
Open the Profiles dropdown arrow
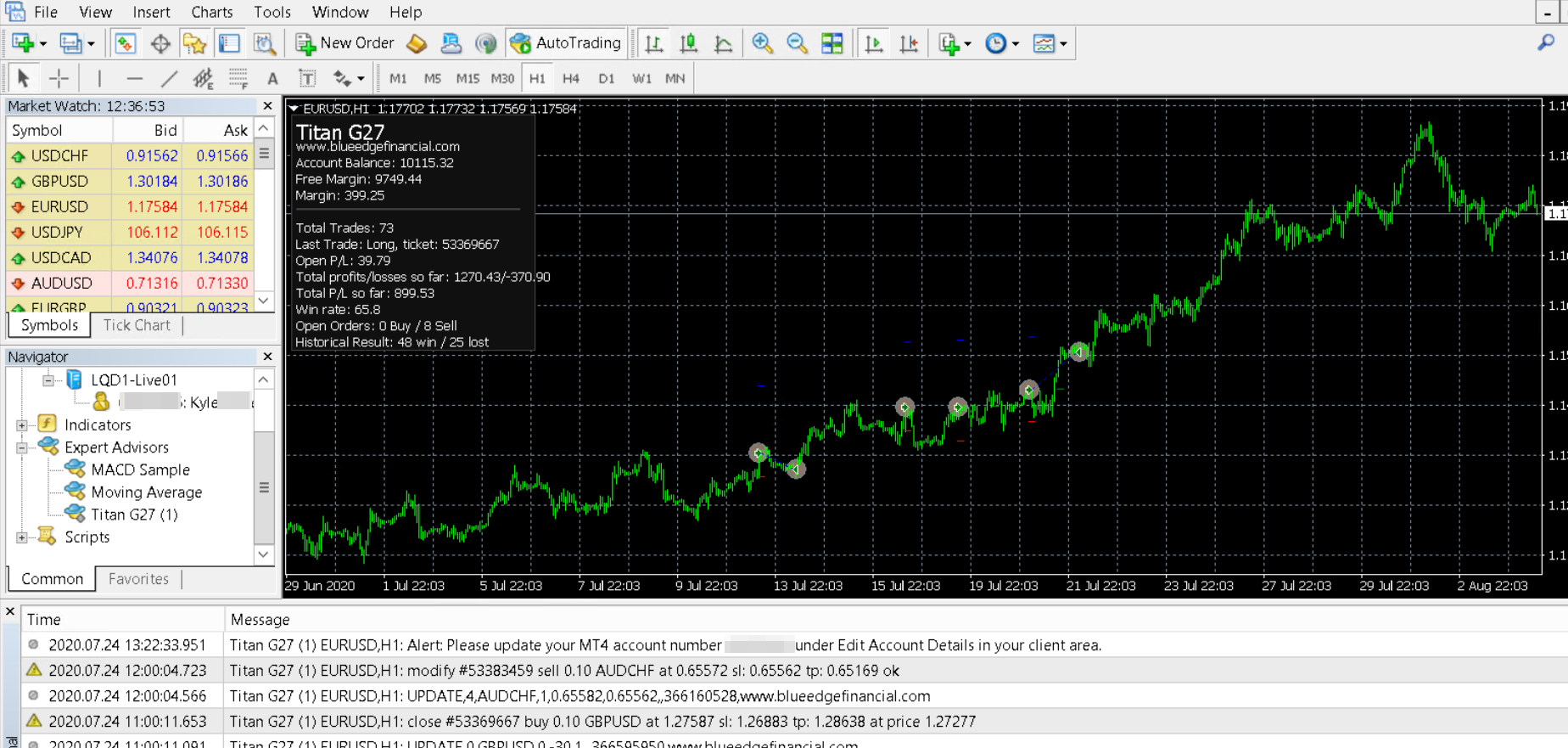(91, 43)
